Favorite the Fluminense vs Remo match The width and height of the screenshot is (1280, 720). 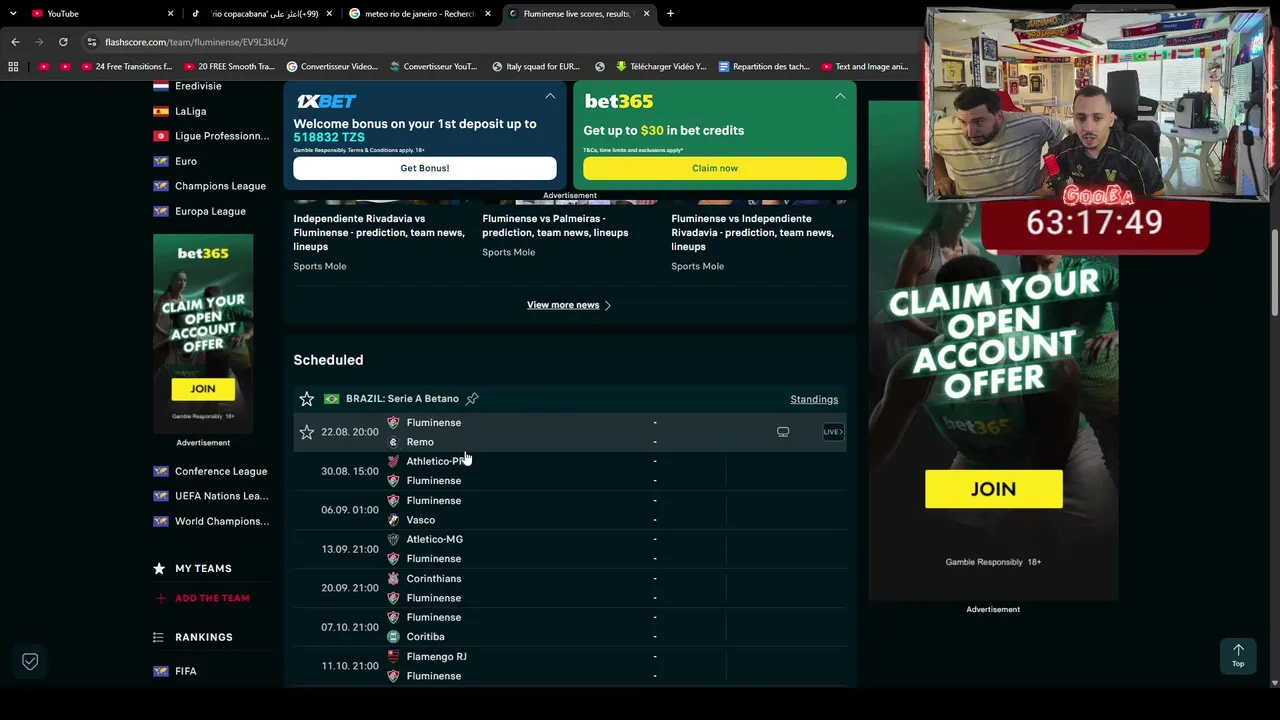coord(307,432)
